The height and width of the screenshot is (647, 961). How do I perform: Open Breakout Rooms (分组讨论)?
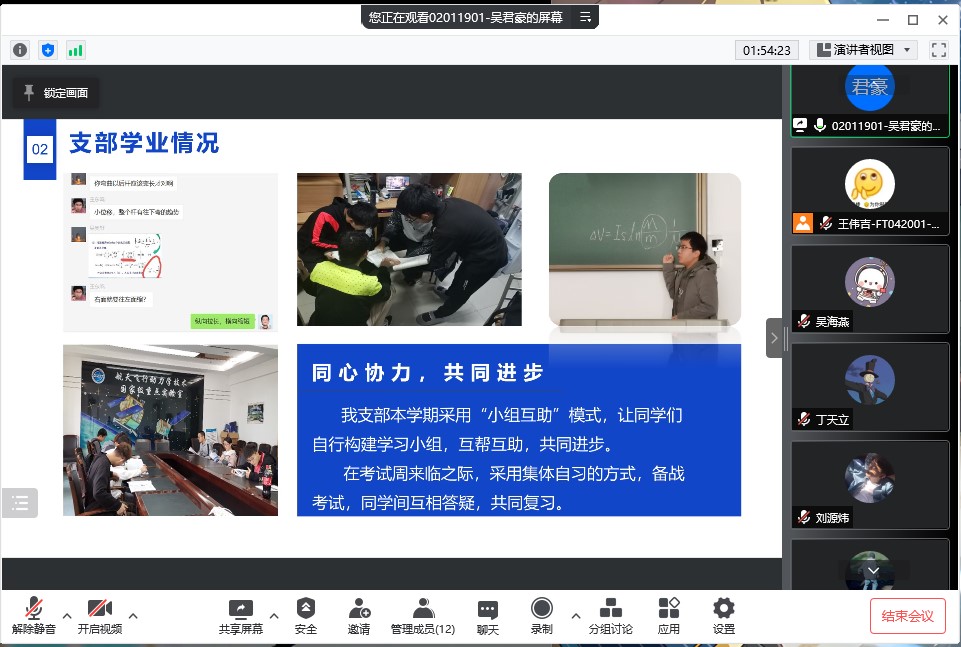pyautogui.click(x=610, y=616)
